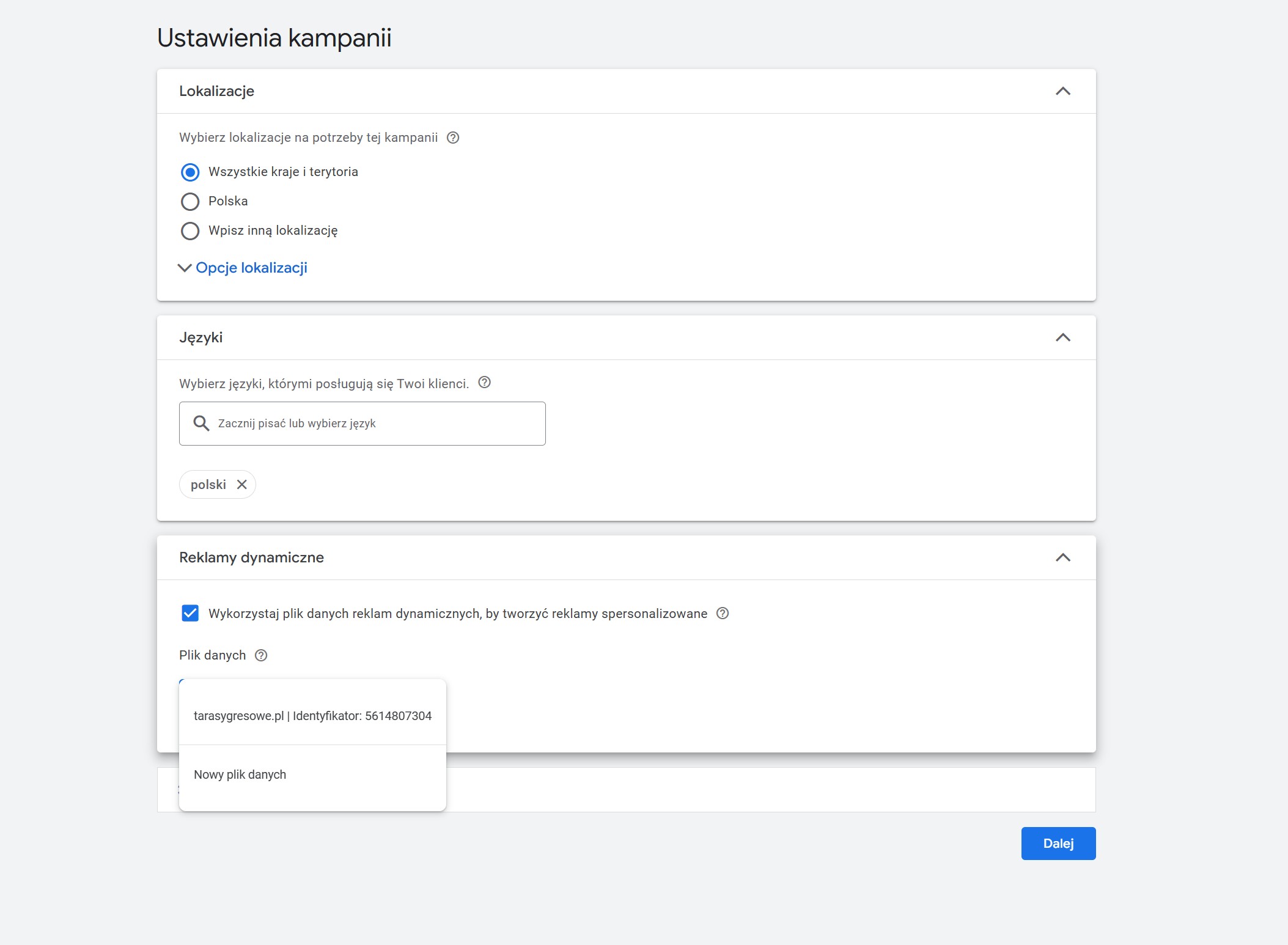This screenshot has height=945, width=1288.
Task: Click the magnifier icon in language search
Action: pyautogui.click(x=201, y=423)
